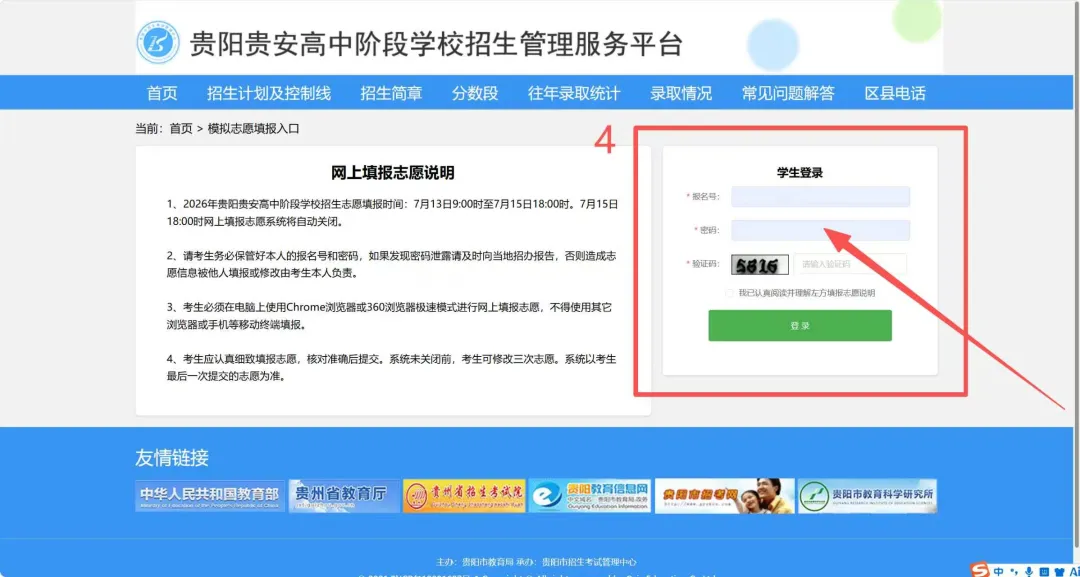The height and width of the screenshot is (577, 1080).
Task: Click the 网上填报志愿说明 heading
Action: click(393, 173)
